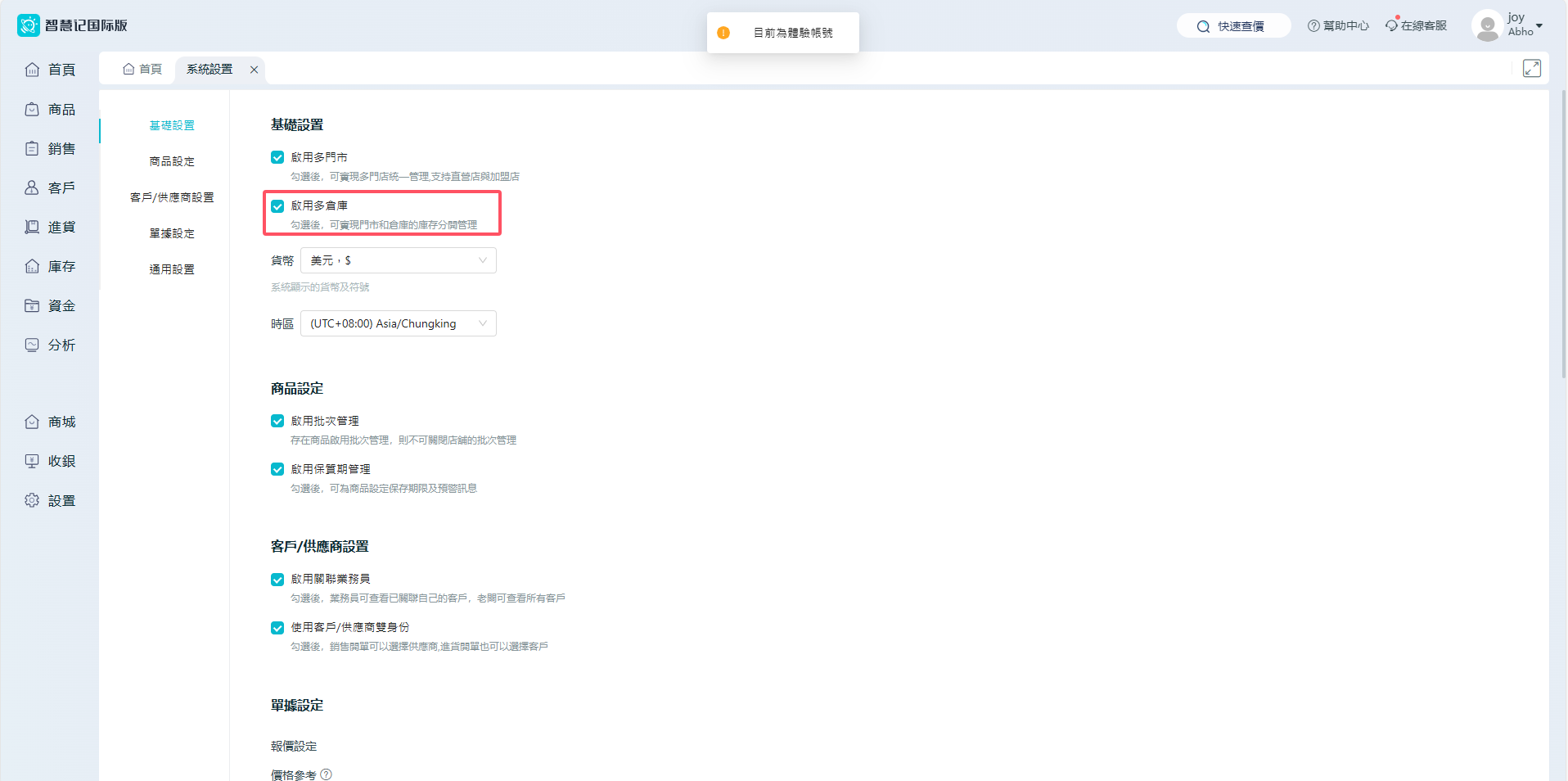Toggle 啟用保質期管理 checkbox
The height and width of the screenshot is (781, 1568).
coord(277,469)
